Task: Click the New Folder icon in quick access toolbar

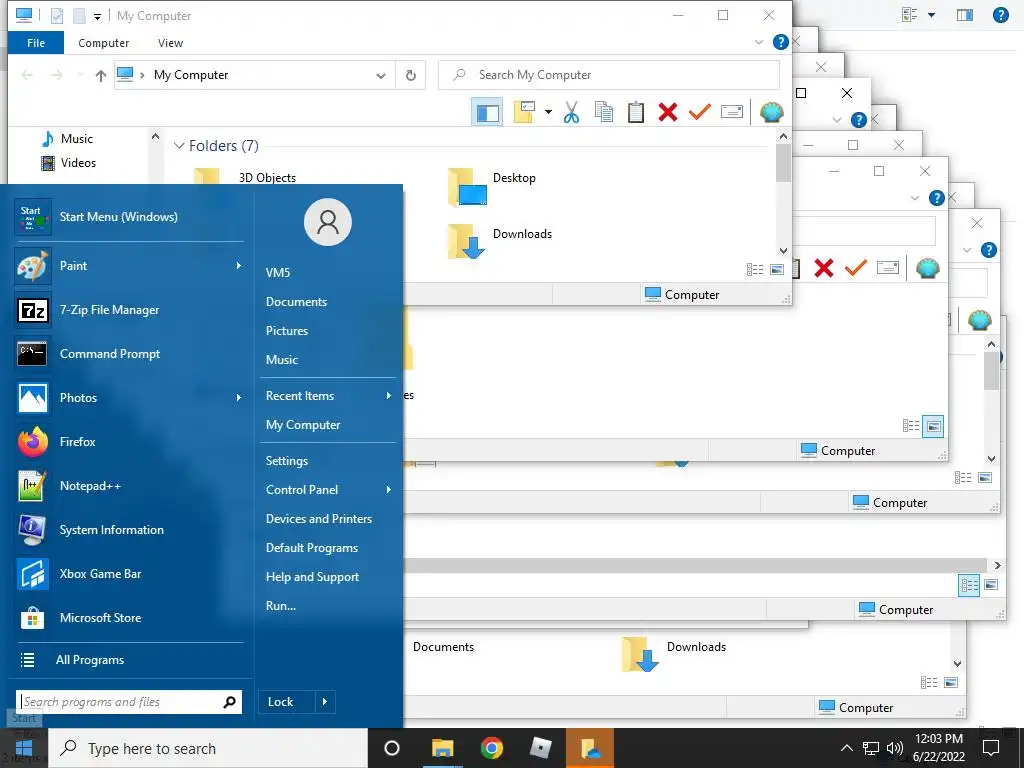Action: (x=78, y=16)
